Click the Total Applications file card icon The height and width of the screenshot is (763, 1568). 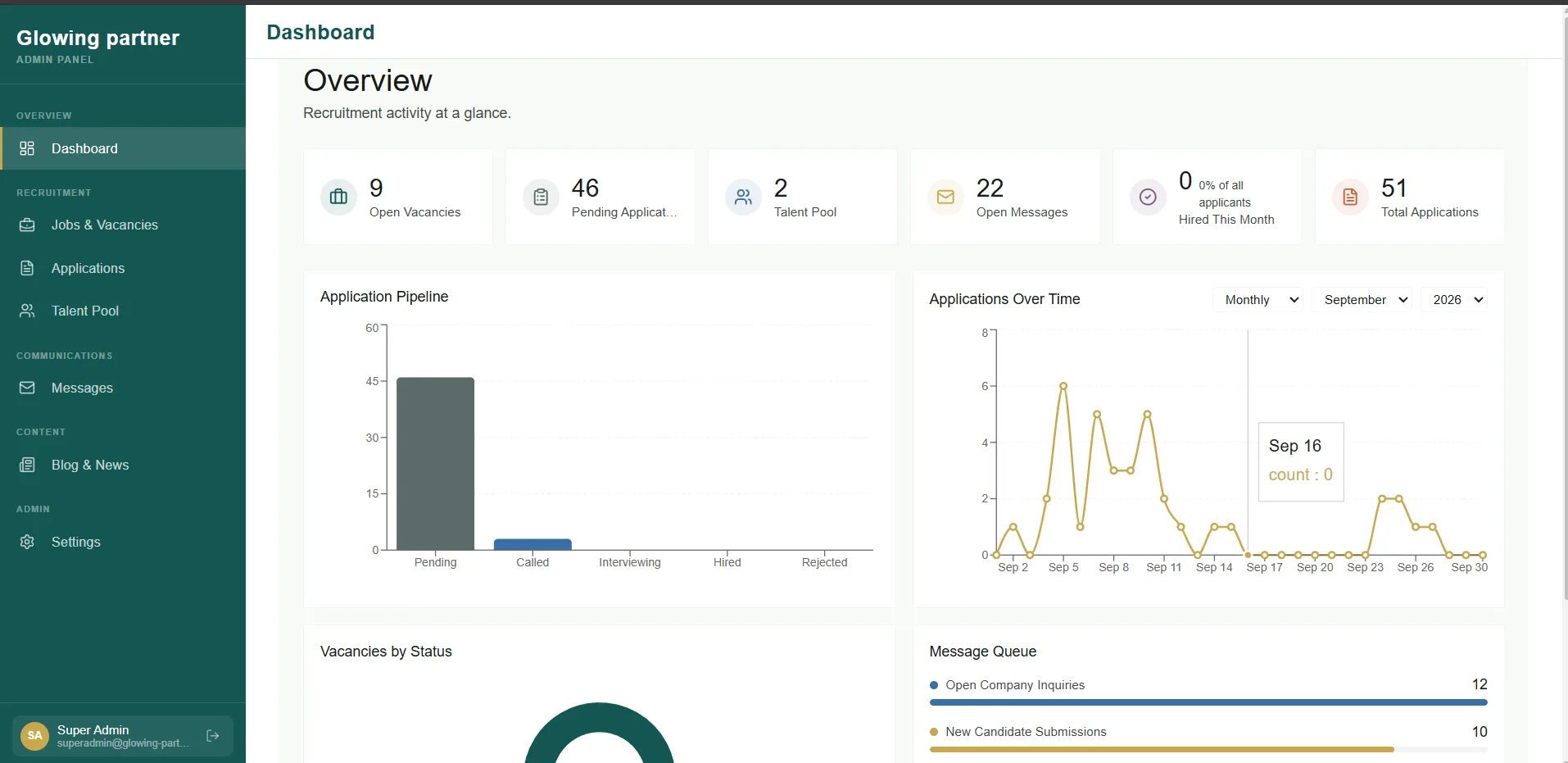tap(1350, 197)
